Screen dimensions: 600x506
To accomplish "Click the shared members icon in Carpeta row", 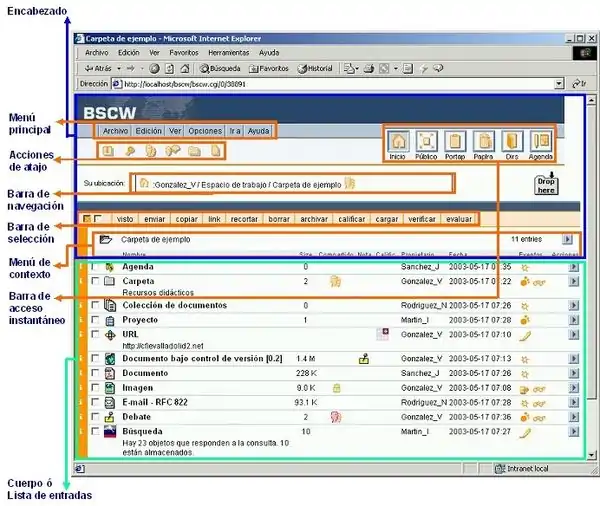I will [x=336, y=282].
